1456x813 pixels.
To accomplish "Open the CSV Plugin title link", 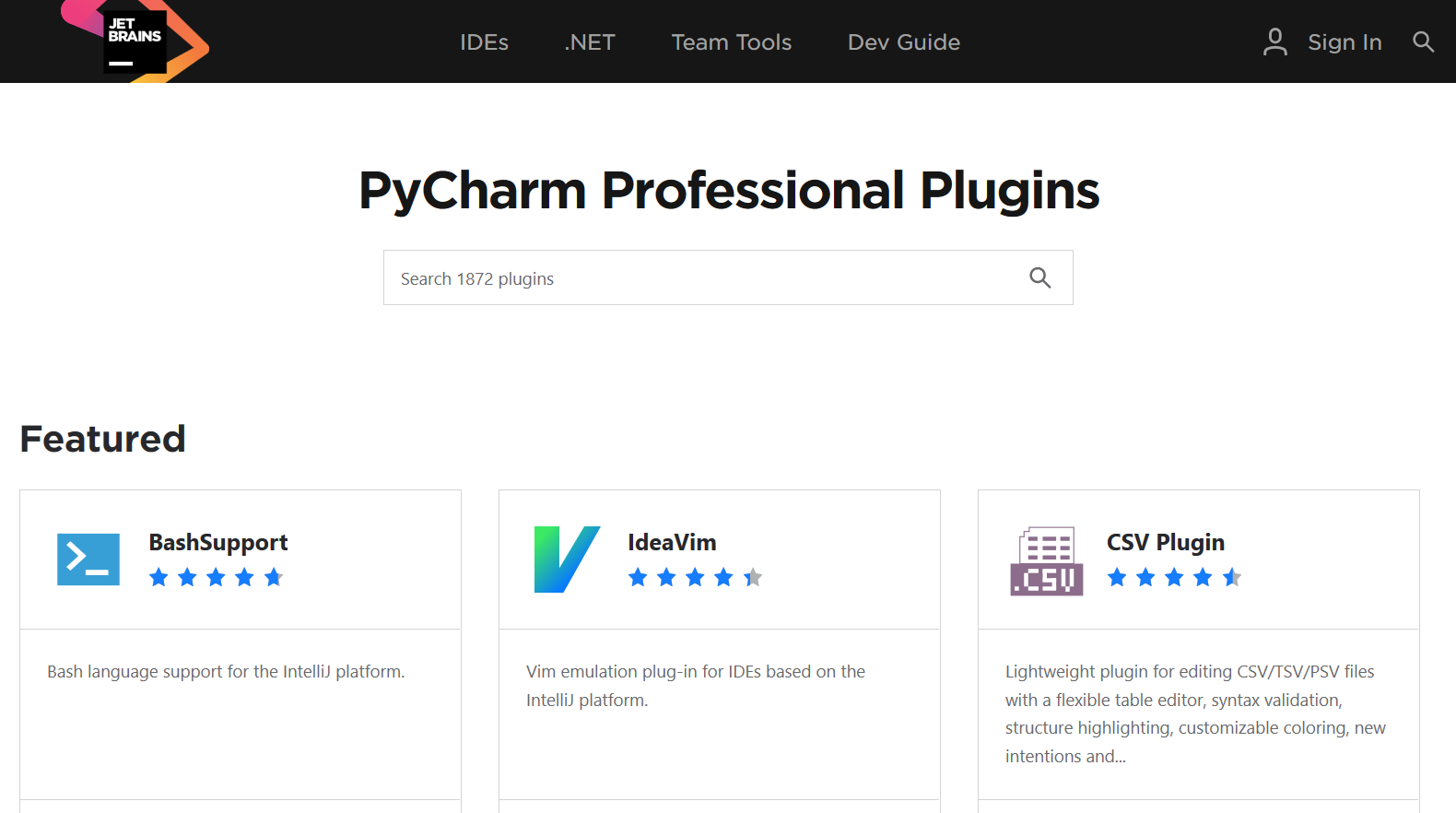I will [x=1166, y=543].
